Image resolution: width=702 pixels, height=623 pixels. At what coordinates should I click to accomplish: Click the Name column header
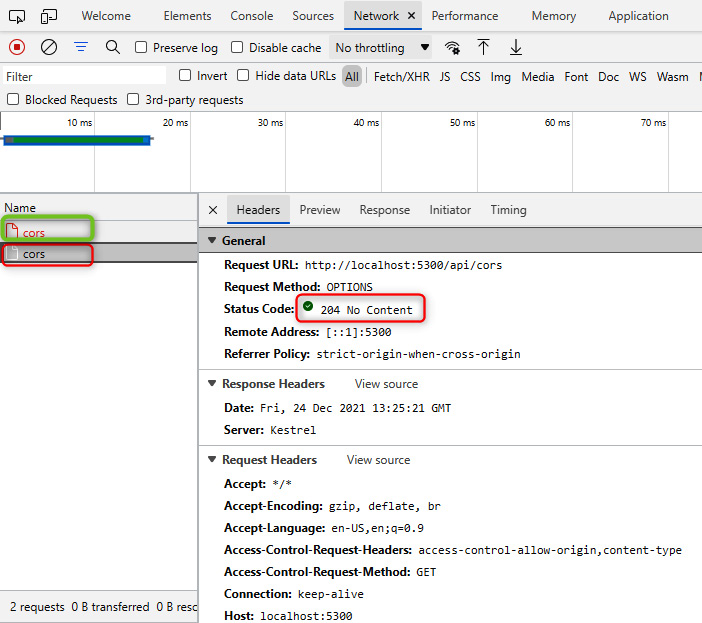(98, 208)
